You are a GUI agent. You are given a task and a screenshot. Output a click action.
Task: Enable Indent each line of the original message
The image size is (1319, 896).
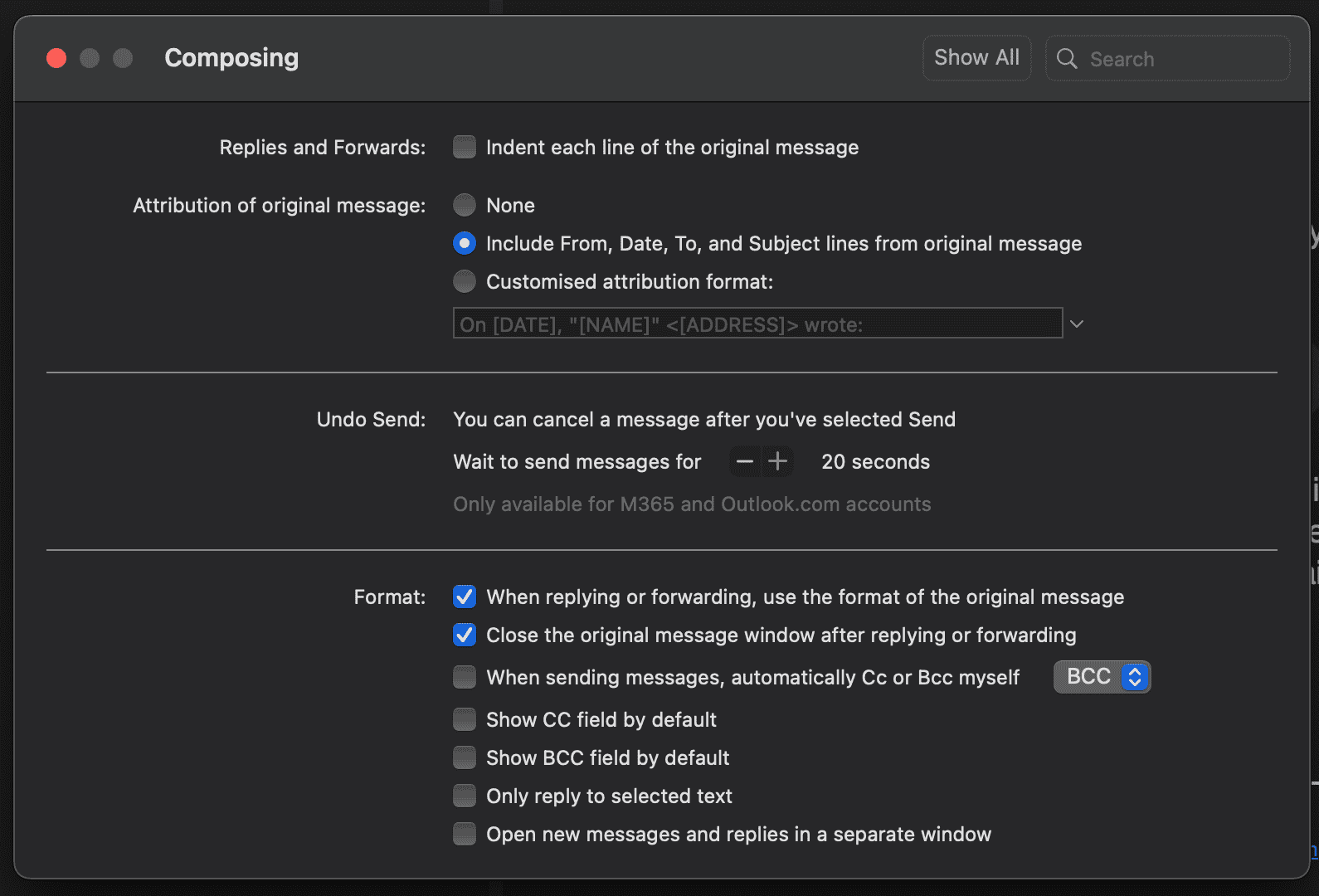click(465, 147)
